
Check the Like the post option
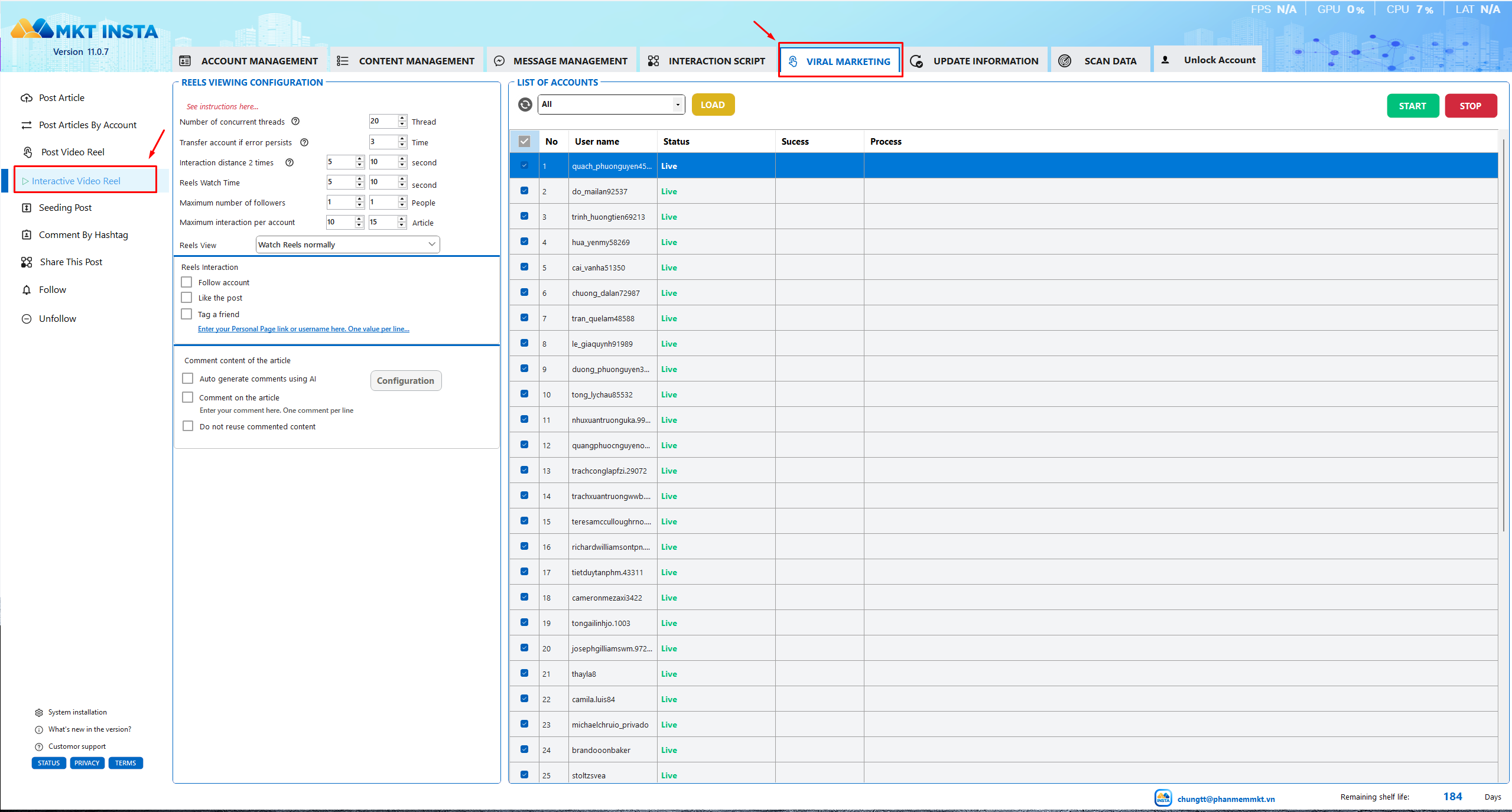(187, 298)
